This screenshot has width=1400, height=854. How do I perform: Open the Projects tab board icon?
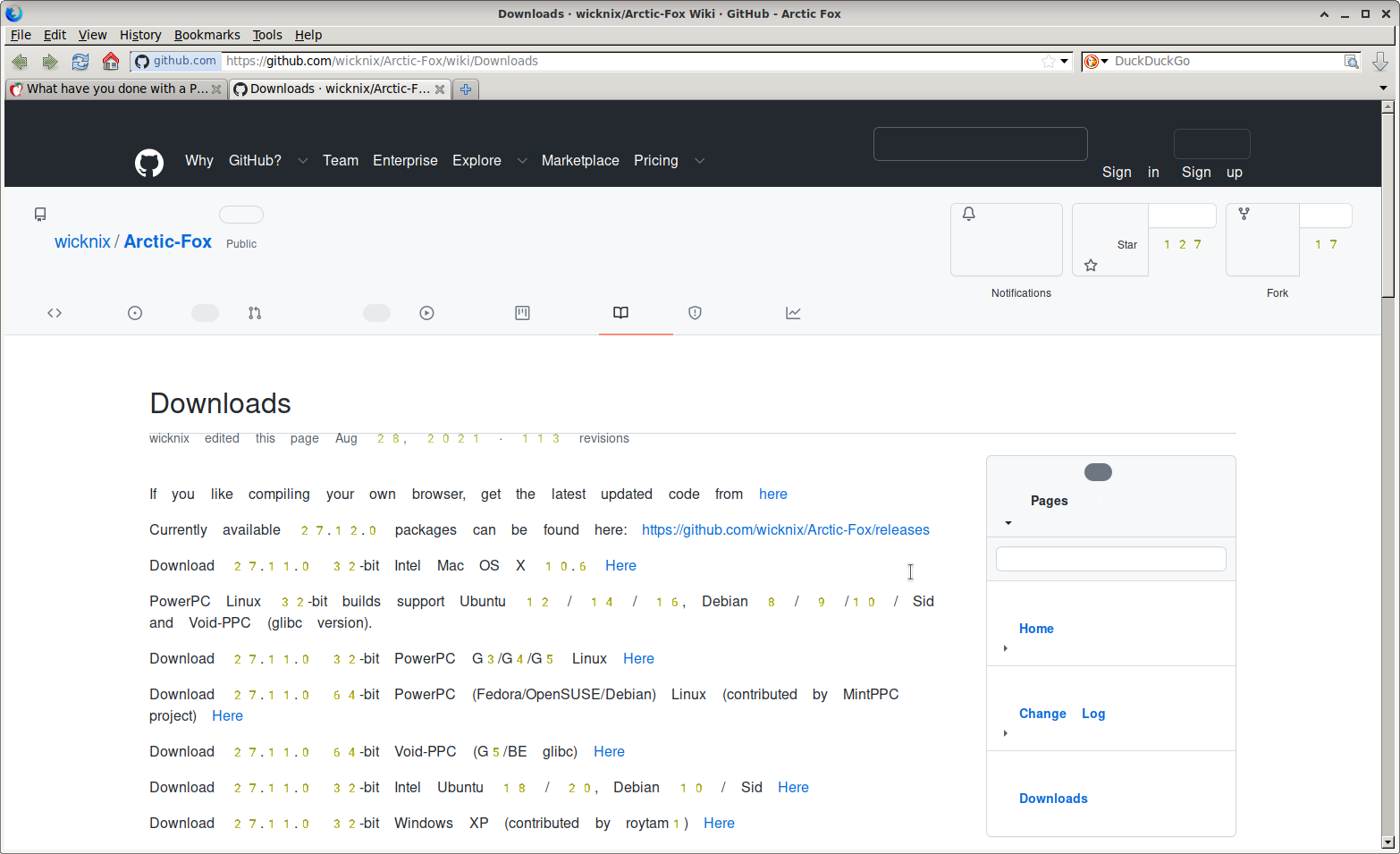point(523,313)
